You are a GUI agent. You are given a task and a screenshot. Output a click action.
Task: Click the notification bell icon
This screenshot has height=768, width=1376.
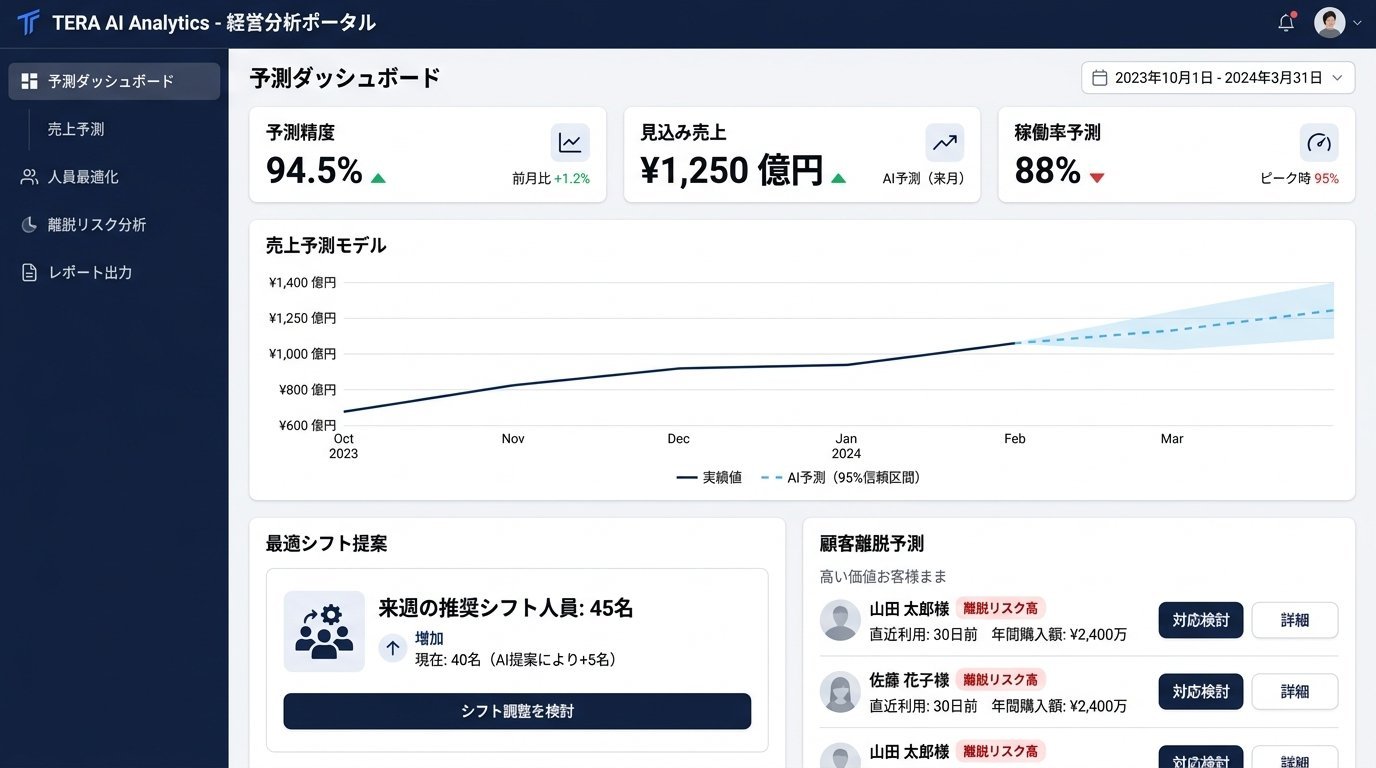pos(1286,21)
